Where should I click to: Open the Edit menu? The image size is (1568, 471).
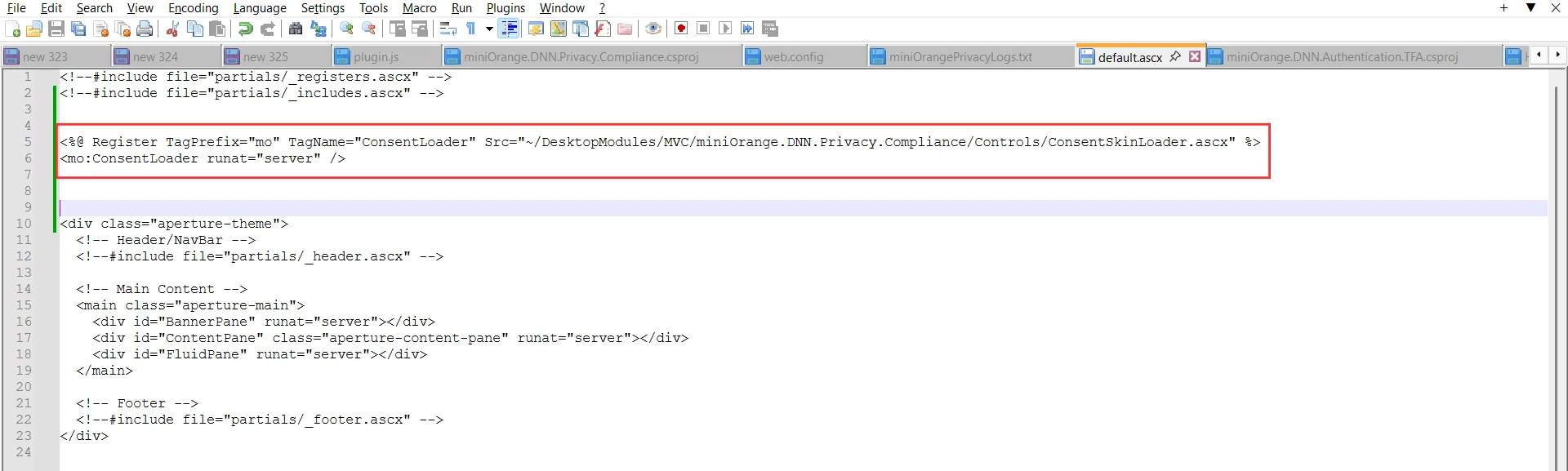[x=51, y=8]
